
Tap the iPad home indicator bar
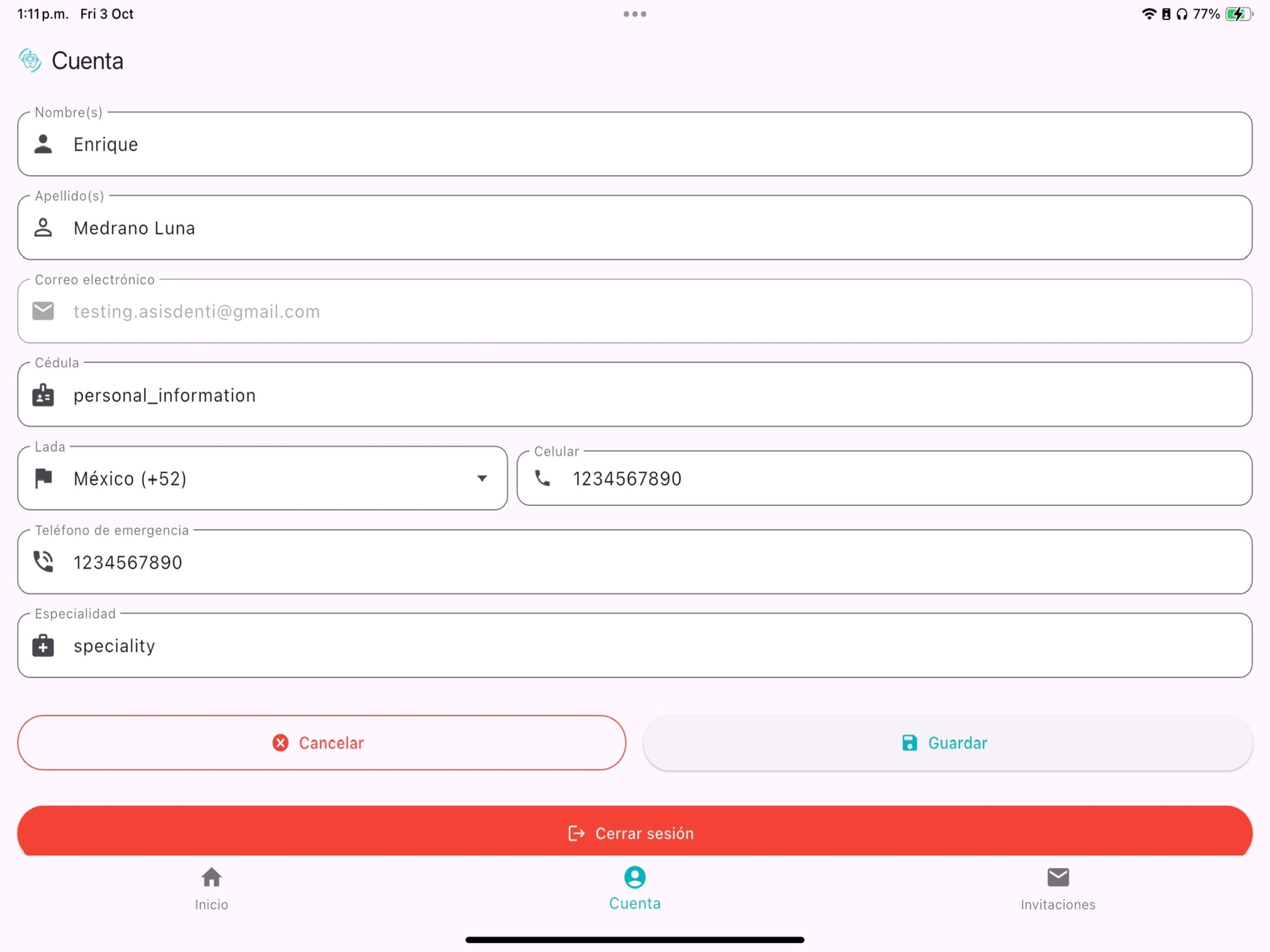pos(635,940)
